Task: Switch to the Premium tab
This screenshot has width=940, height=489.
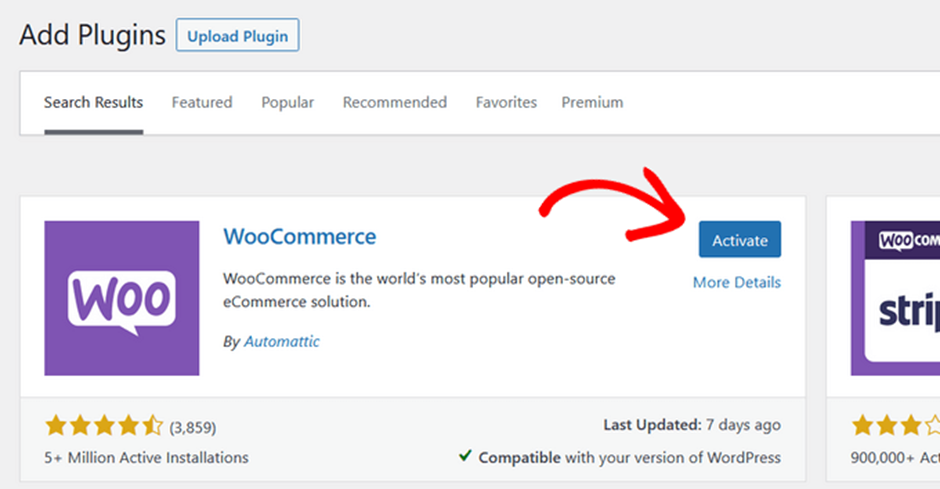Action: [x=592, y=102]
